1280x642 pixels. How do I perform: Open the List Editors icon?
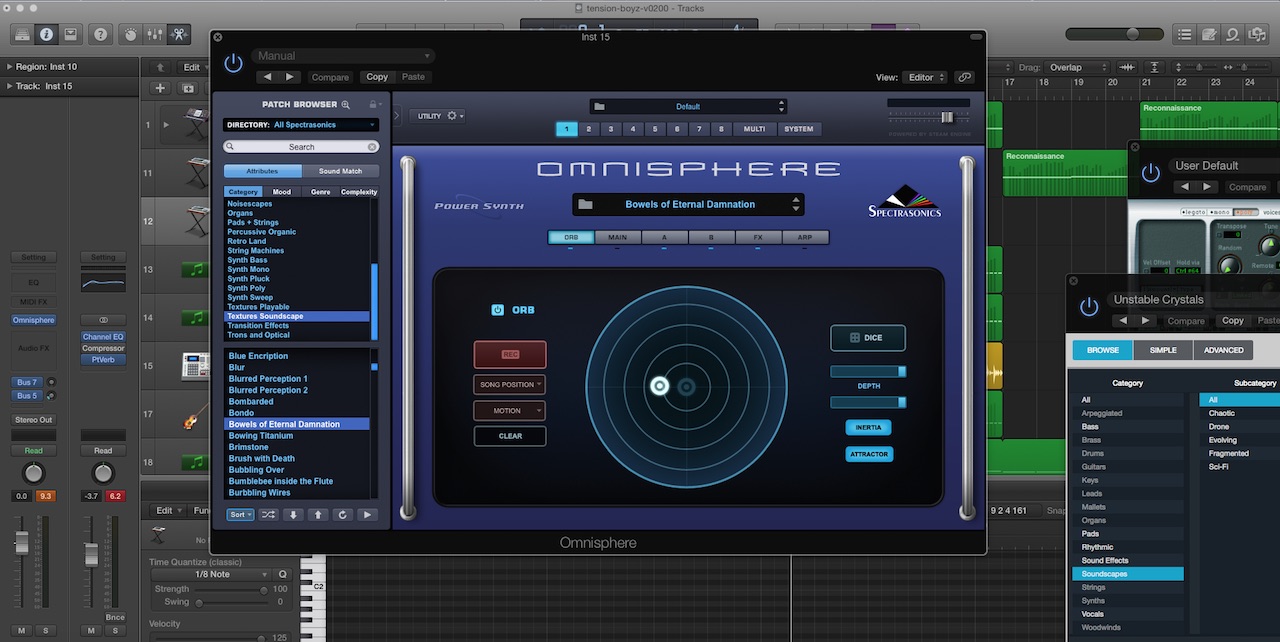tap(1185, 34)
